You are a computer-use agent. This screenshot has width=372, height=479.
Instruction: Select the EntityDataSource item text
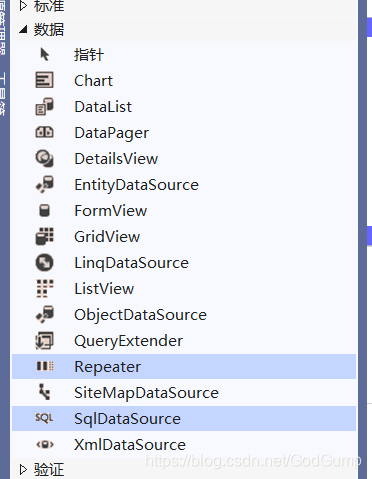click(136, 185)
